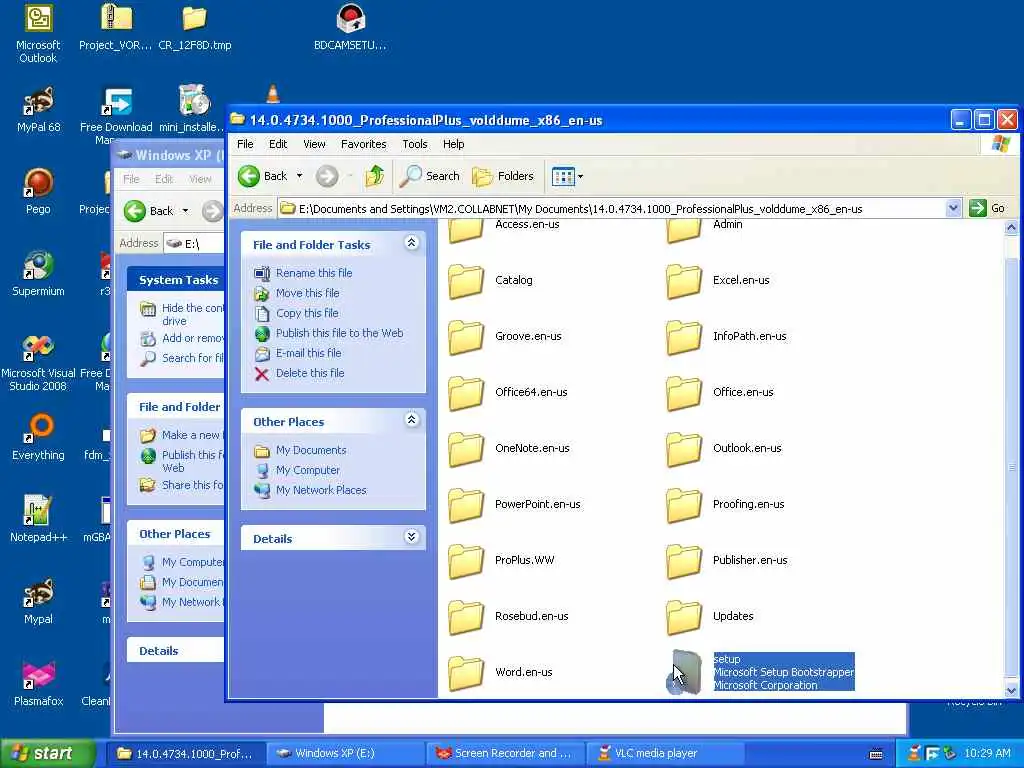1024x768 pixels.
Task: Click the setup Microsoft Setup Bootstrapper file
Action: (x=760, y=672)
